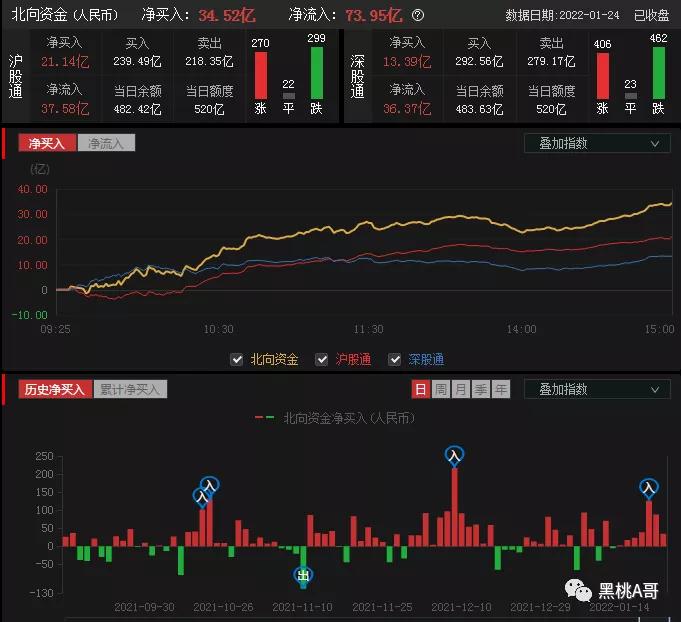The height and width of the screenshot is (622, 681).
Task: Toggle the 深股通 checkbox
Action: [x=394, y=360]
